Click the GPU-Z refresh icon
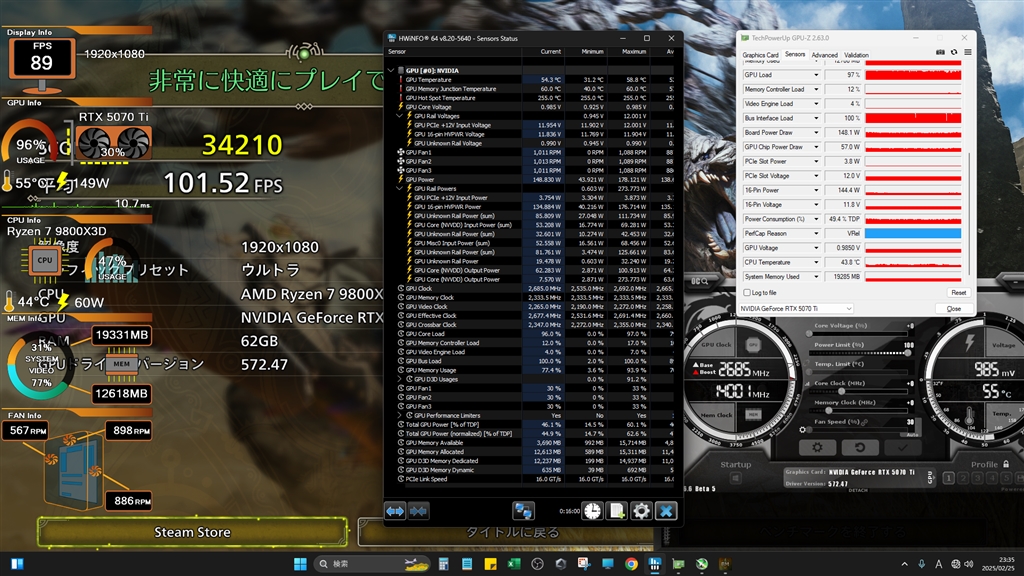Image resolution: width=1024 pixels, height=576 pixels. point(954,52)
